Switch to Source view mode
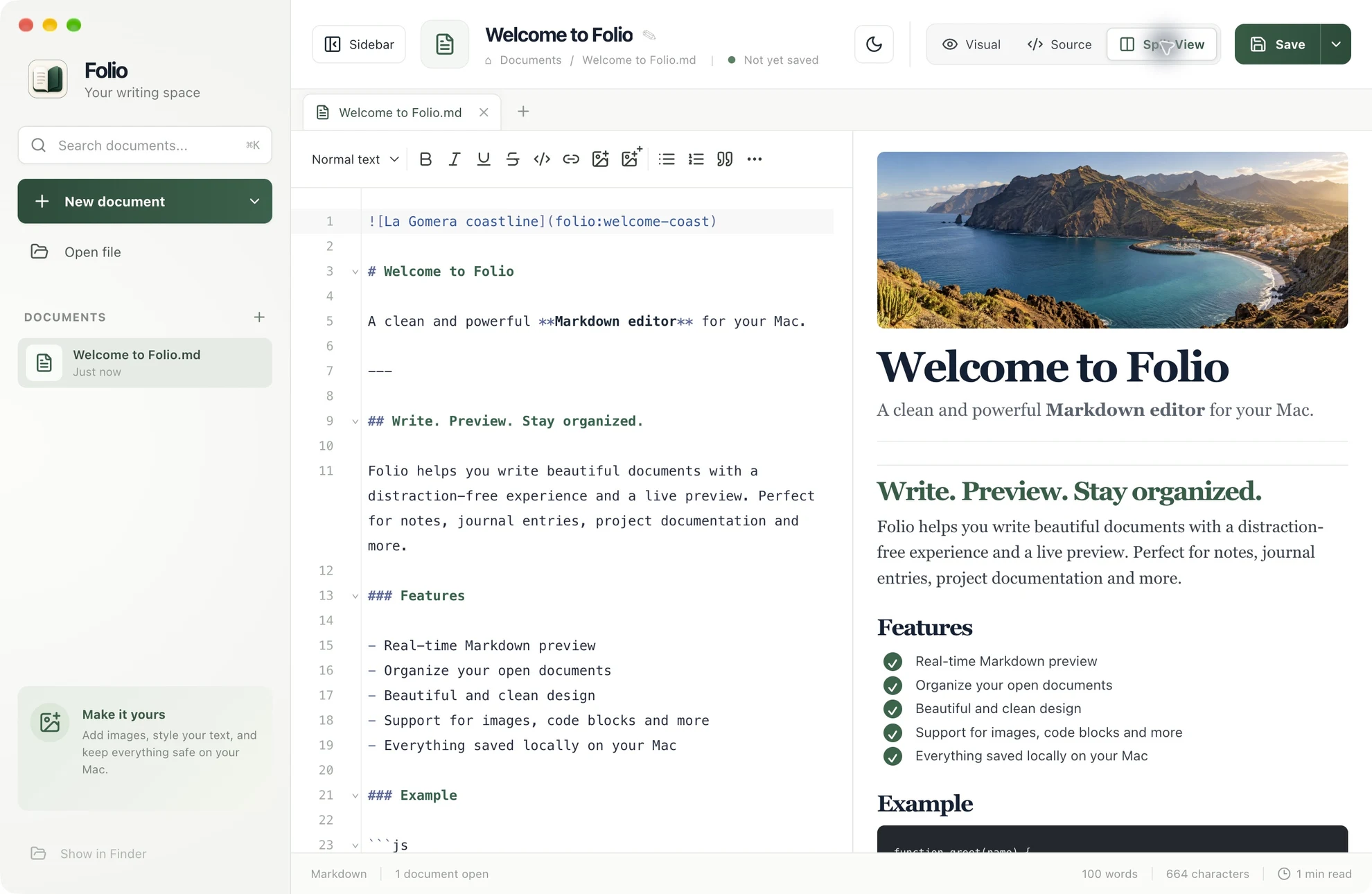 coord(1059,44)
